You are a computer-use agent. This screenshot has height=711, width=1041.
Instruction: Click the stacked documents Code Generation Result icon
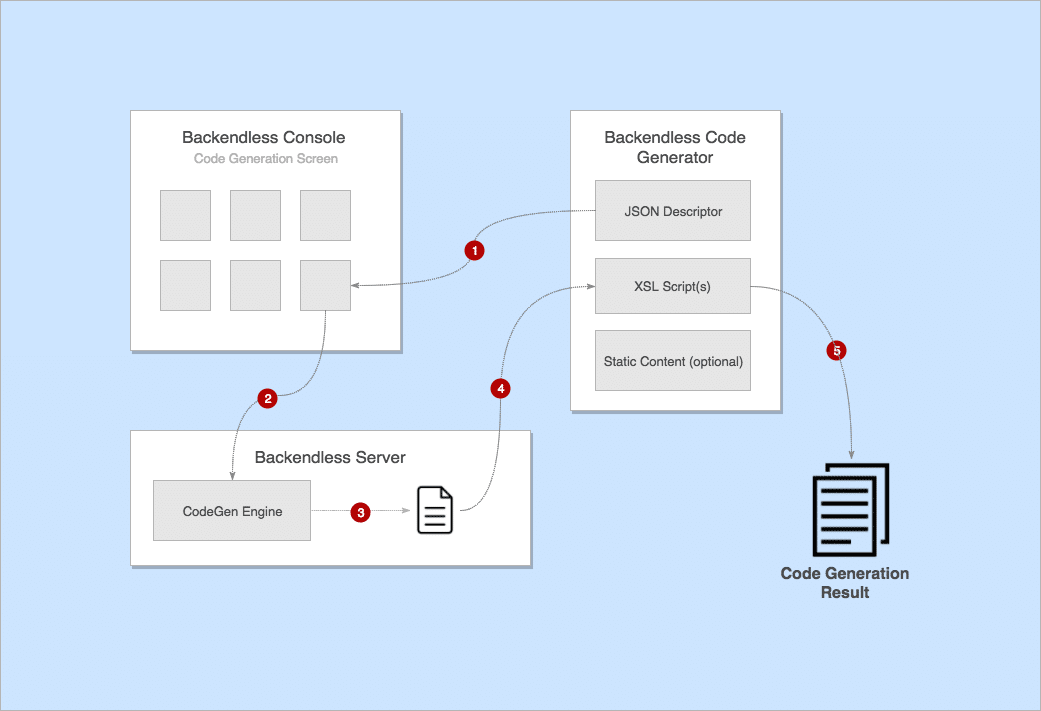coord(850,510)
